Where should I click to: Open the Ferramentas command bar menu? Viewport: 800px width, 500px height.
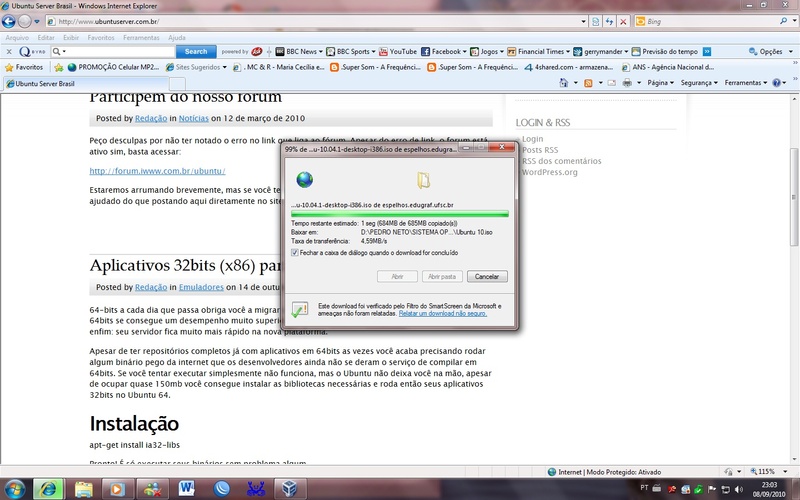point(746,83)
